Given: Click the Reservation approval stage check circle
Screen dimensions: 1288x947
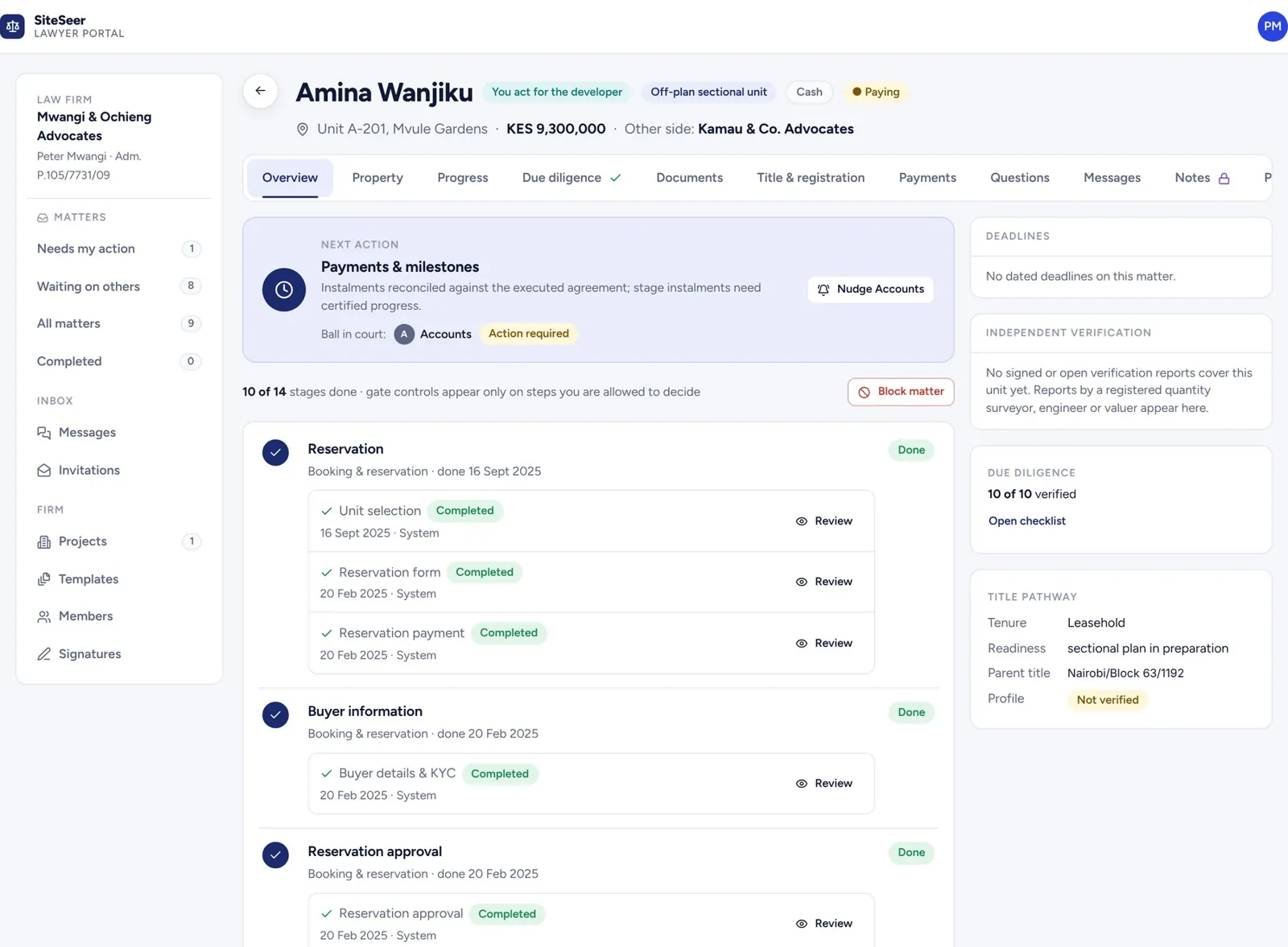Looking at the screenshot, I should 275,854.
